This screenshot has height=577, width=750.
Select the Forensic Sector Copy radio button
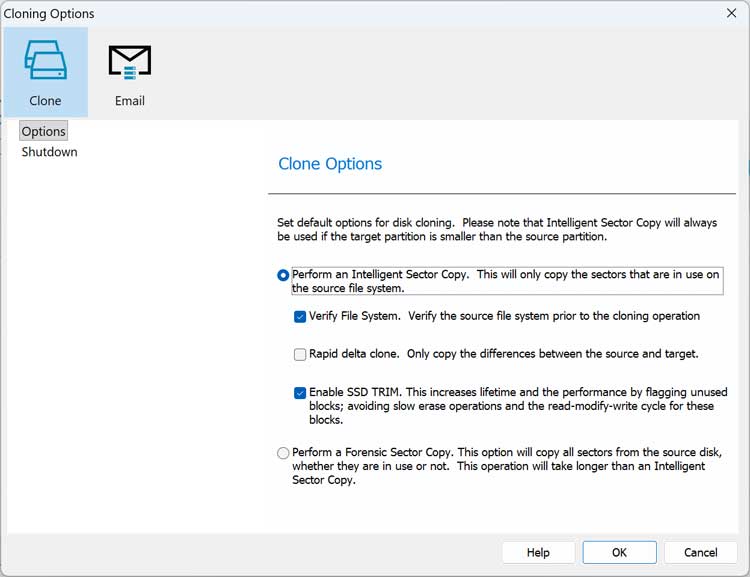[x=283, y=453]
